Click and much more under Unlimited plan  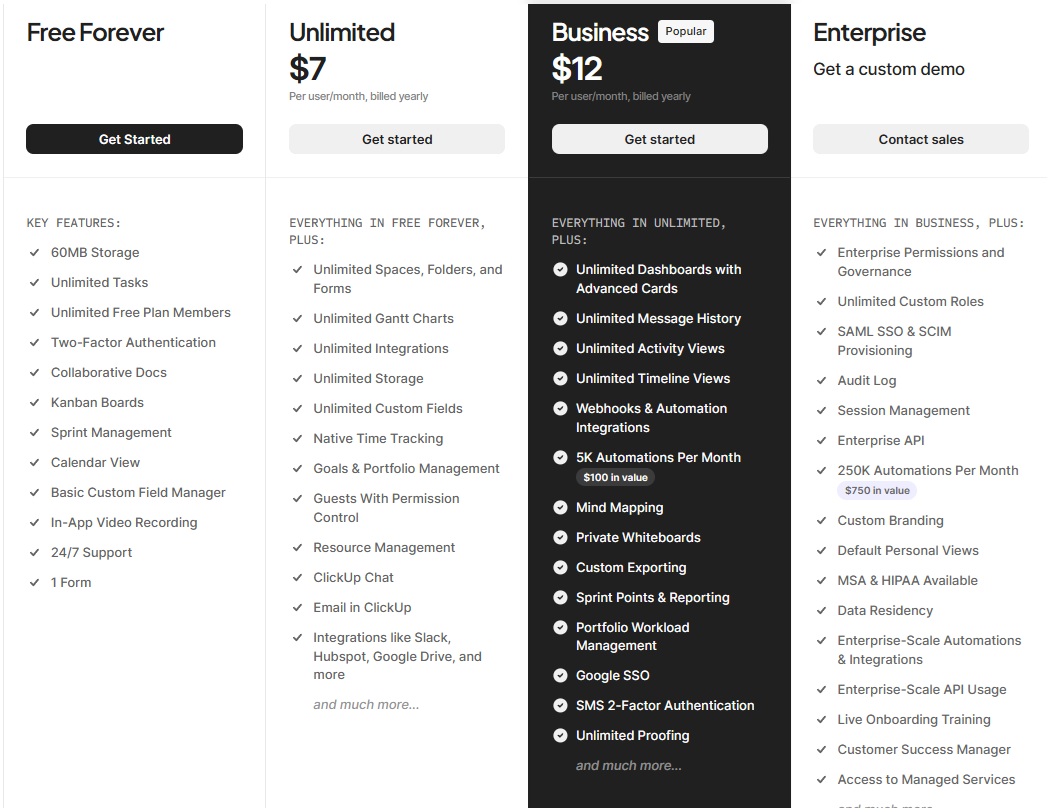[367, 704]
